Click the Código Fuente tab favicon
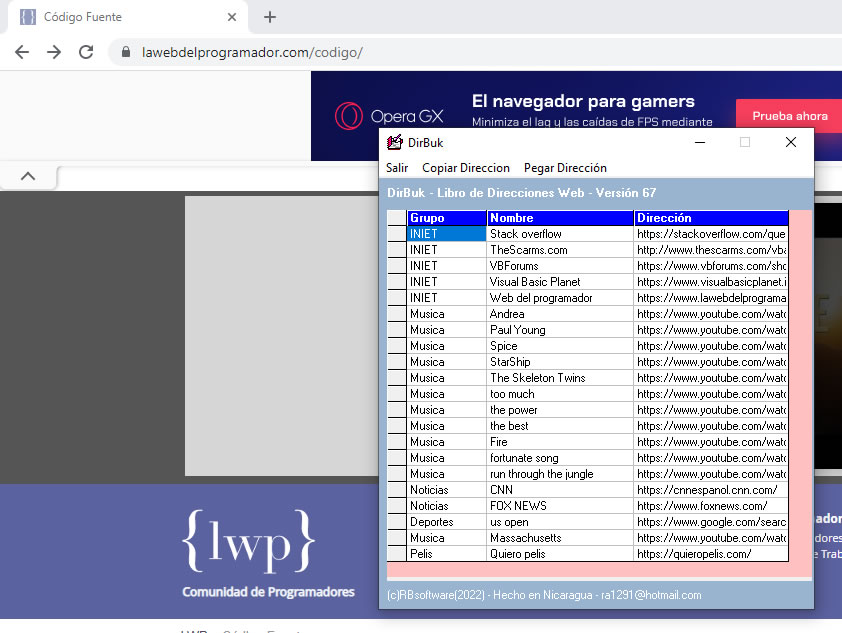Viewport: 842px width, 633px height. point(28,17)
